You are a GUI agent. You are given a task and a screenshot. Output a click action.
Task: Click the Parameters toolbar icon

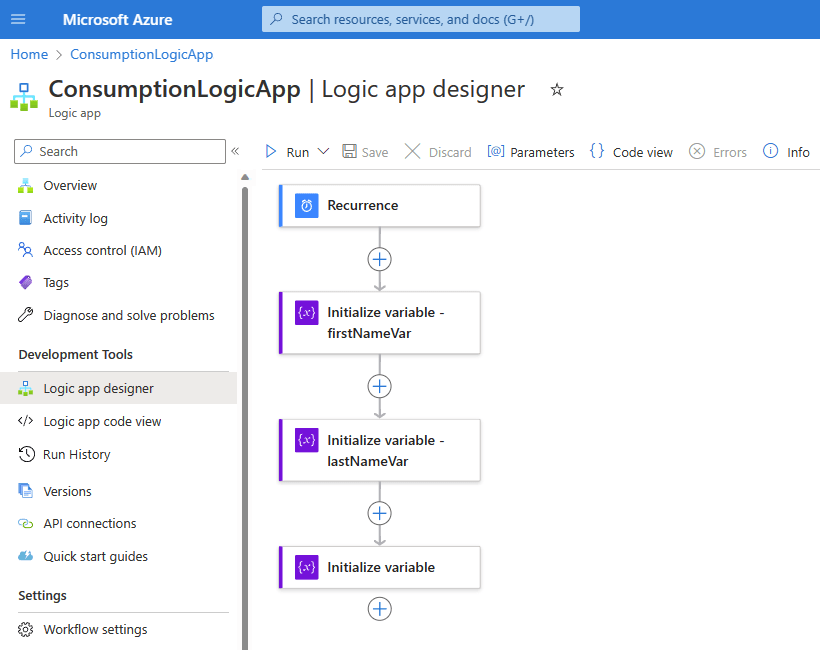[496, 151]
